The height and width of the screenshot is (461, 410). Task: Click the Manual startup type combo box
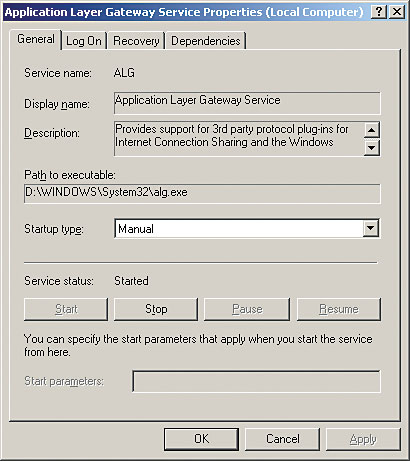click(247, 228)
